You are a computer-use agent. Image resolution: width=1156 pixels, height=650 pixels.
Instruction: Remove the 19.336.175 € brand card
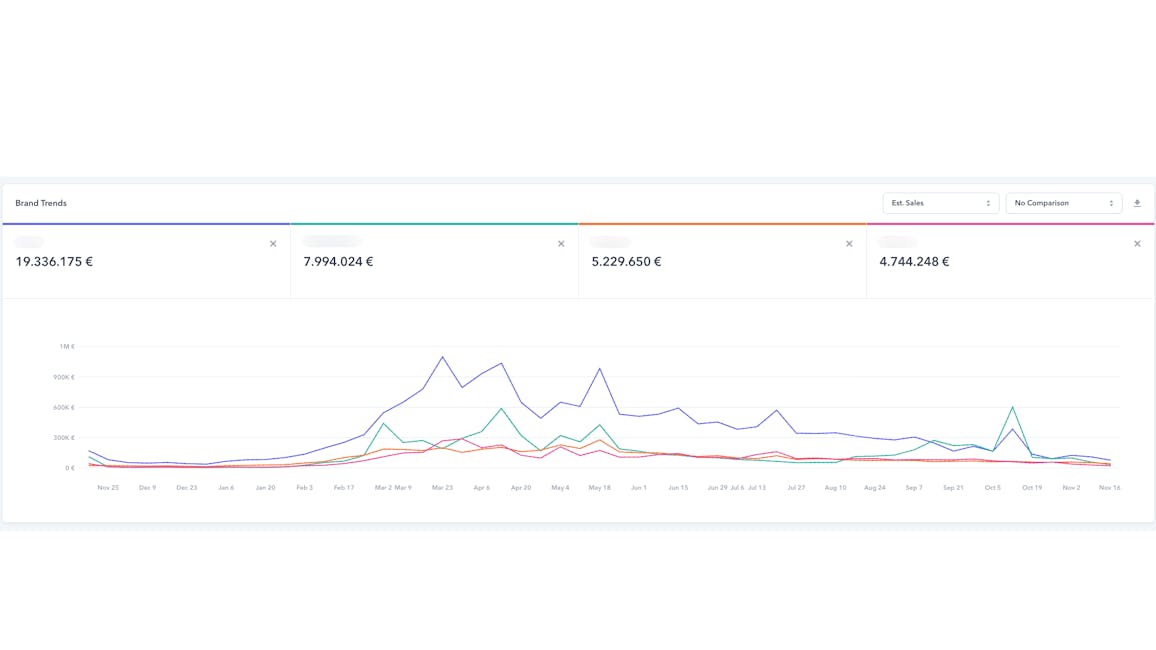tap(273, 244)
